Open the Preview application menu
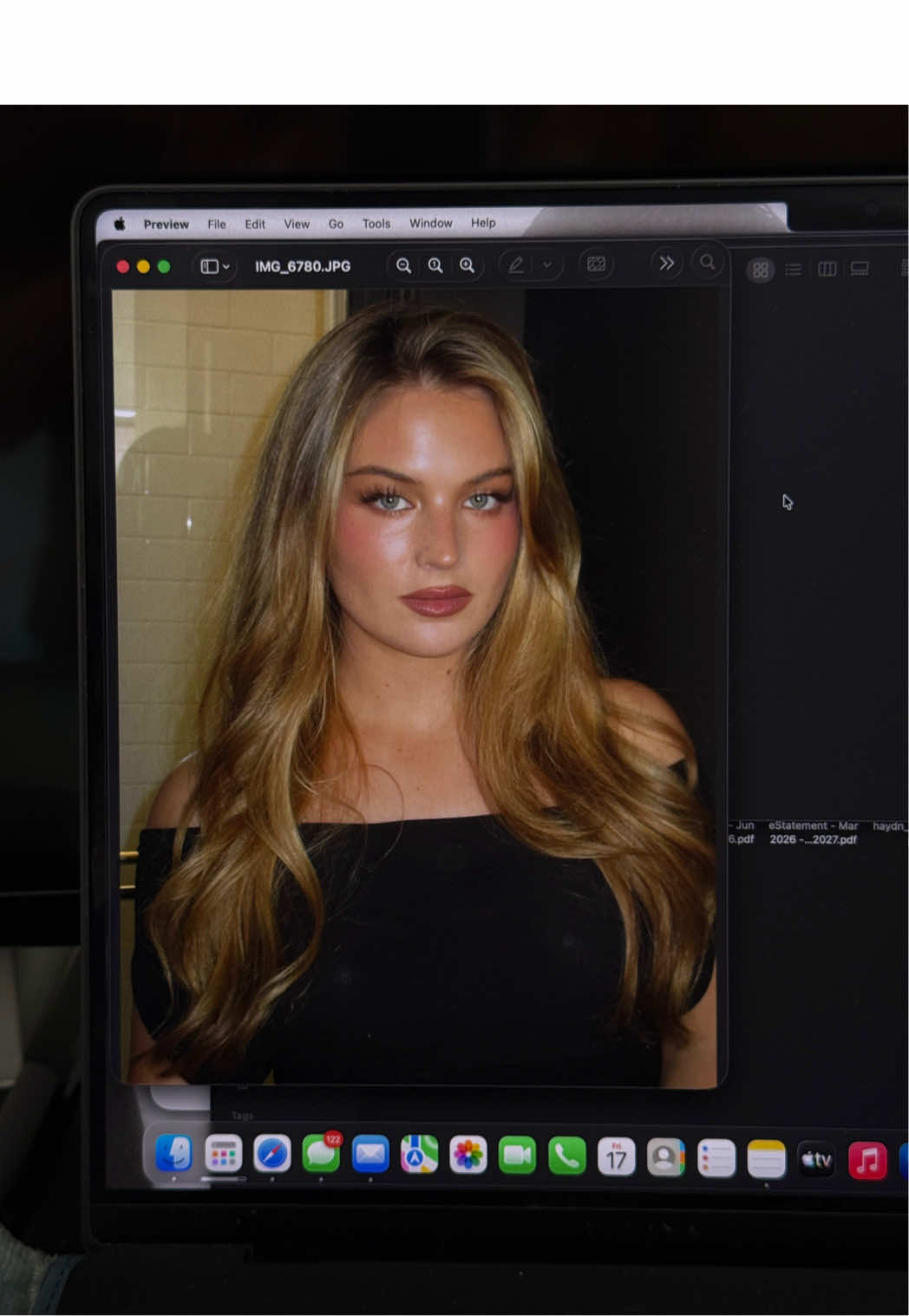The image size is (909, 1316). tap(166, 224)
